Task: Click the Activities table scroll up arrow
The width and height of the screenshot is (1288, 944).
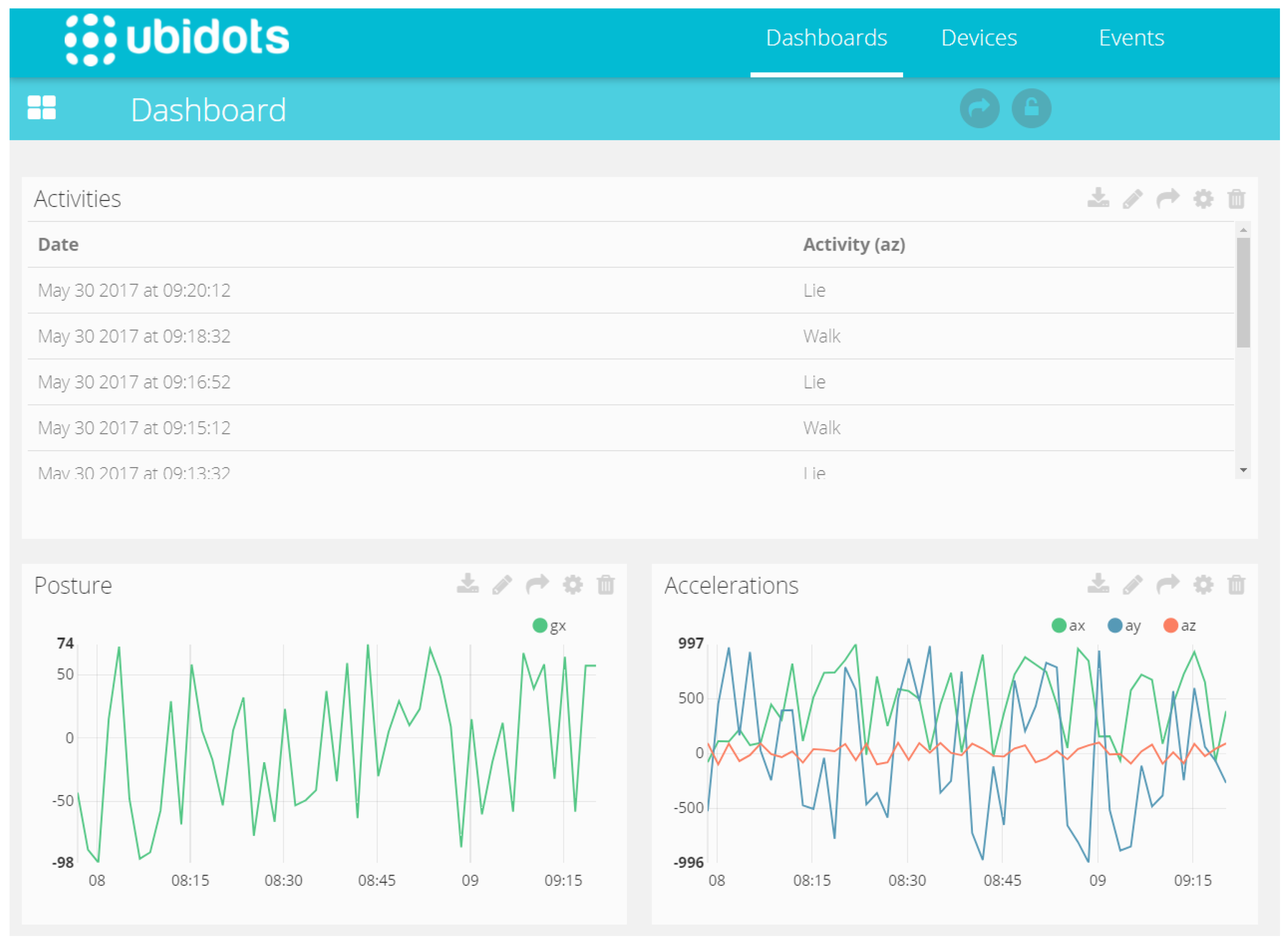Action: point(1243,230)
